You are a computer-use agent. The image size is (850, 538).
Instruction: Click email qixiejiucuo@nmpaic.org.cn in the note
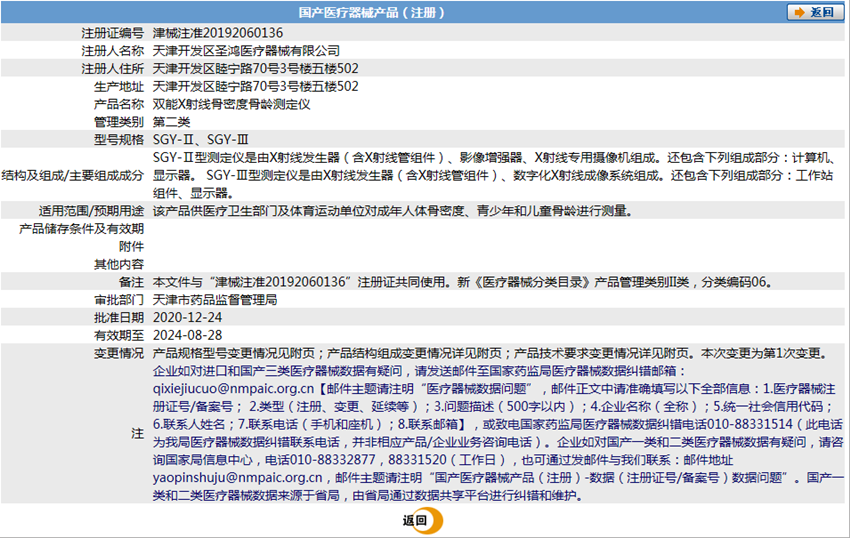coord(233,389)
